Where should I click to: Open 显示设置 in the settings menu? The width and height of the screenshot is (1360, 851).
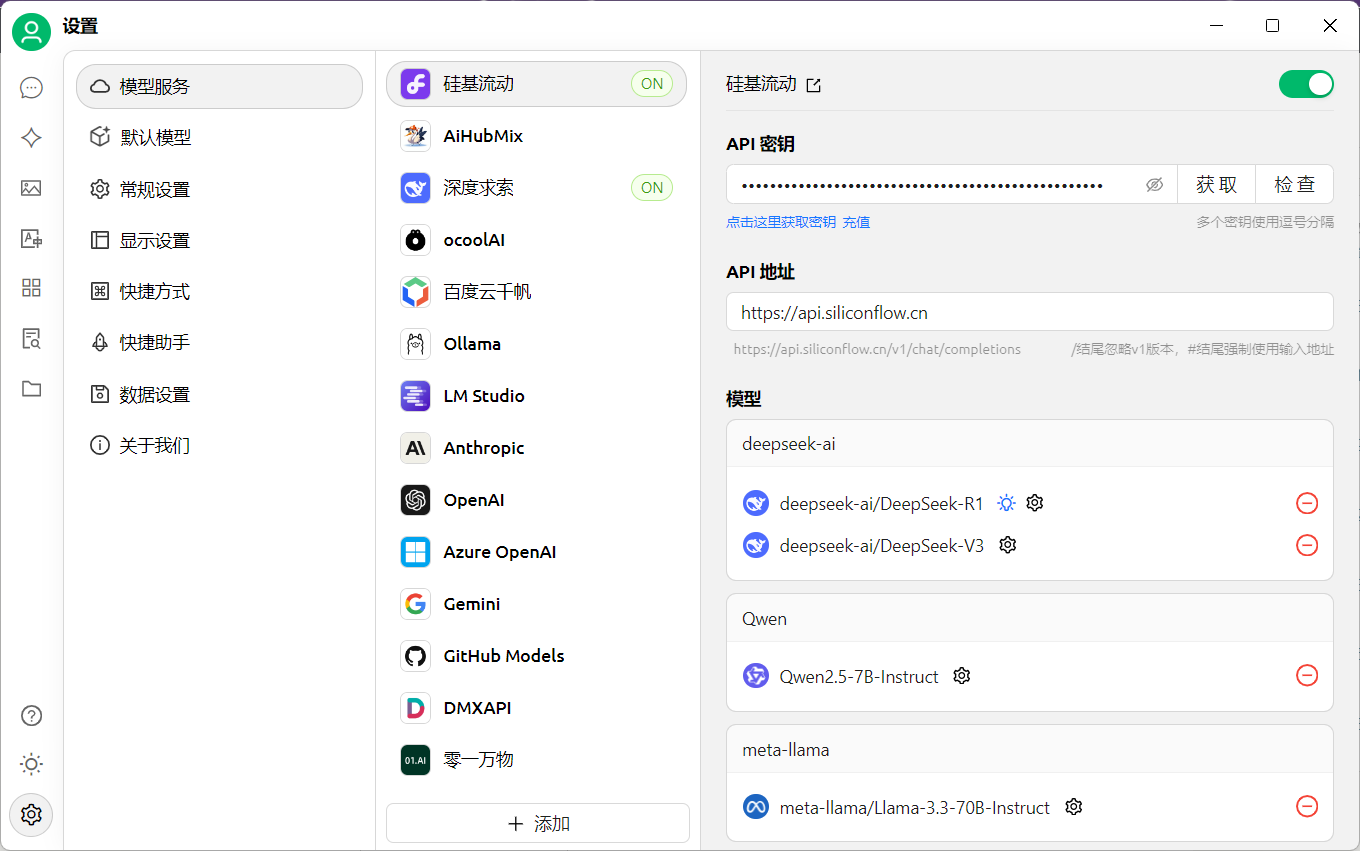click(219, 240)
